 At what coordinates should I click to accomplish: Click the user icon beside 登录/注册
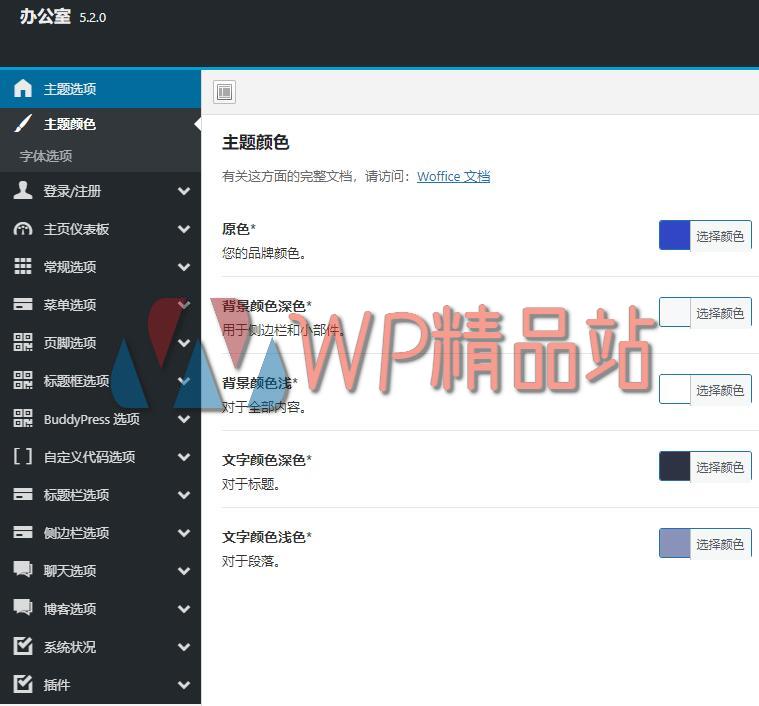pyautogui.click(x=23, y=191)
